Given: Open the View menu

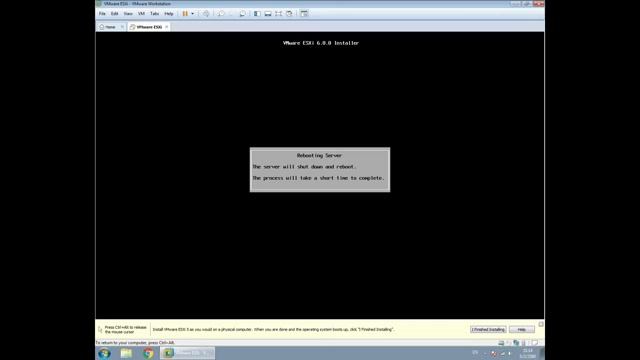Looking at the screenshot, I should 128,13.
